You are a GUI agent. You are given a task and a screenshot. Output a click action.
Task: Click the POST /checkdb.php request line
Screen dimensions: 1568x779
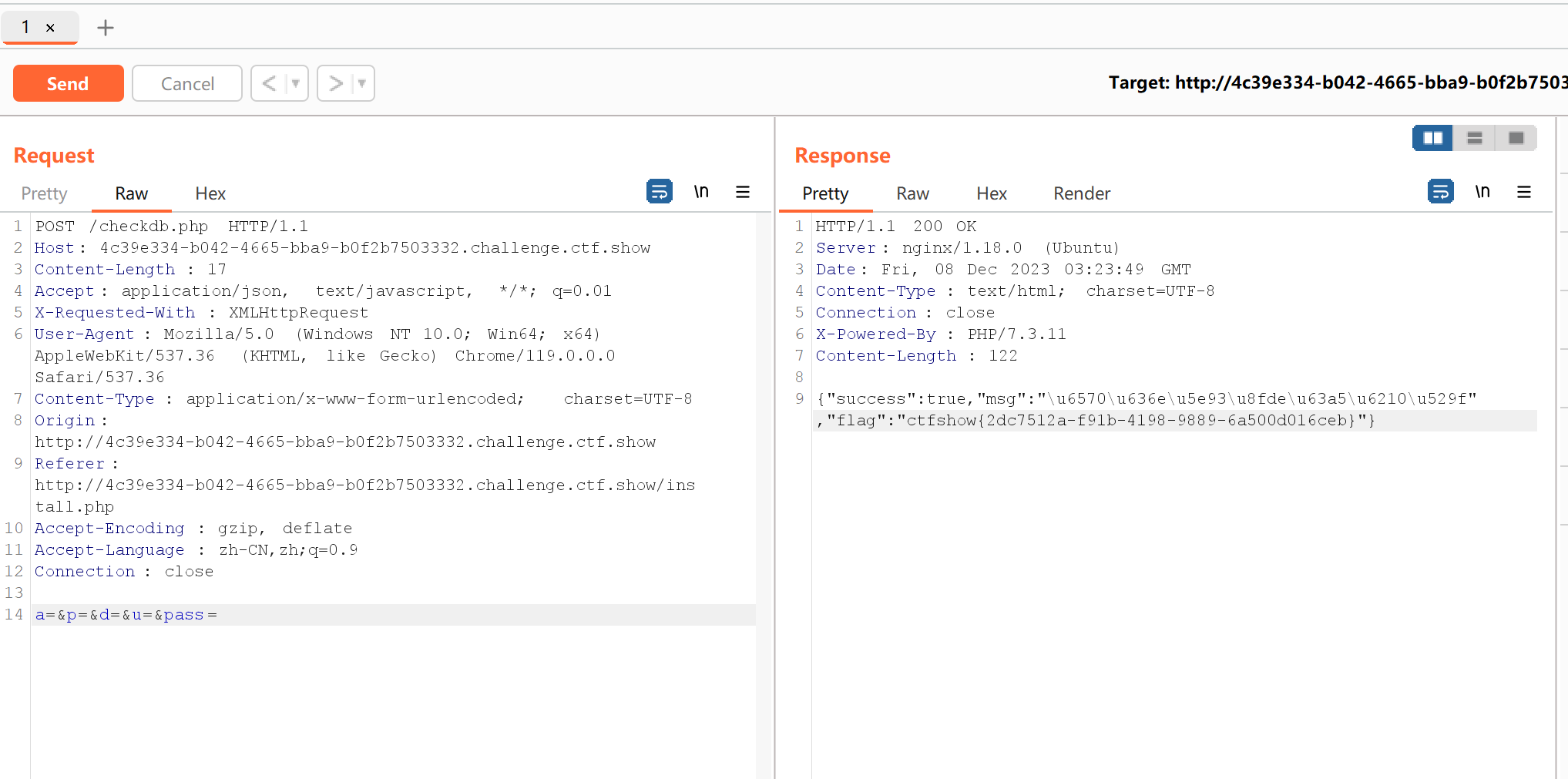pyautogui.click(x=172, y=227)
